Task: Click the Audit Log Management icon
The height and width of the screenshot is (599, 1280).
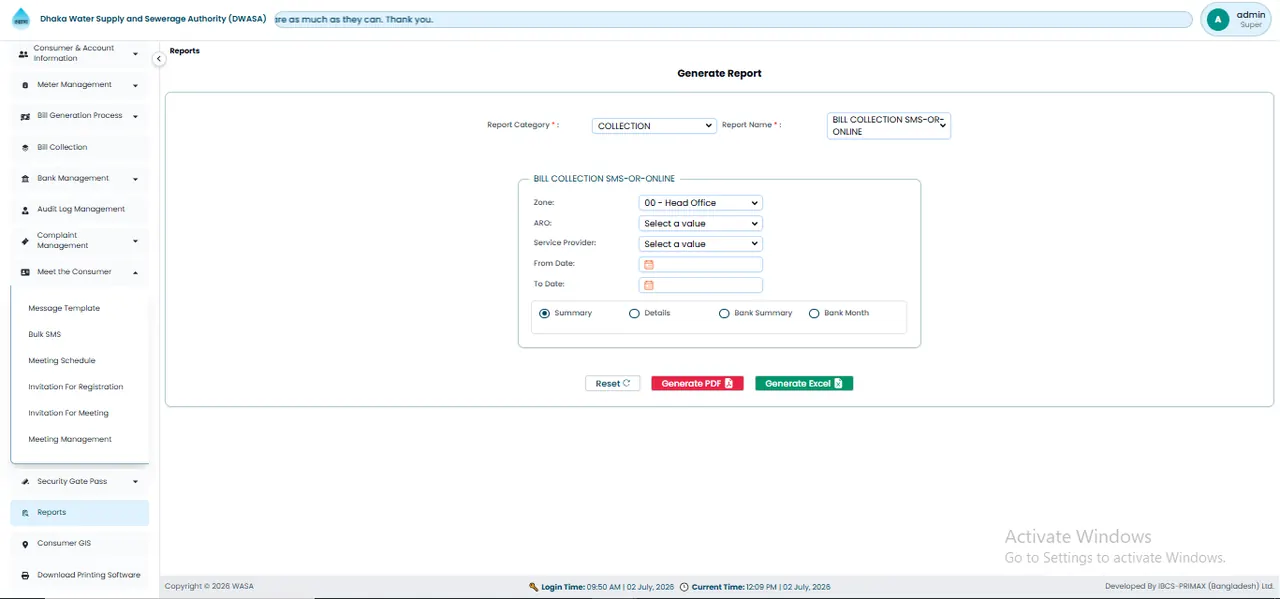Action: pos(25,210)
